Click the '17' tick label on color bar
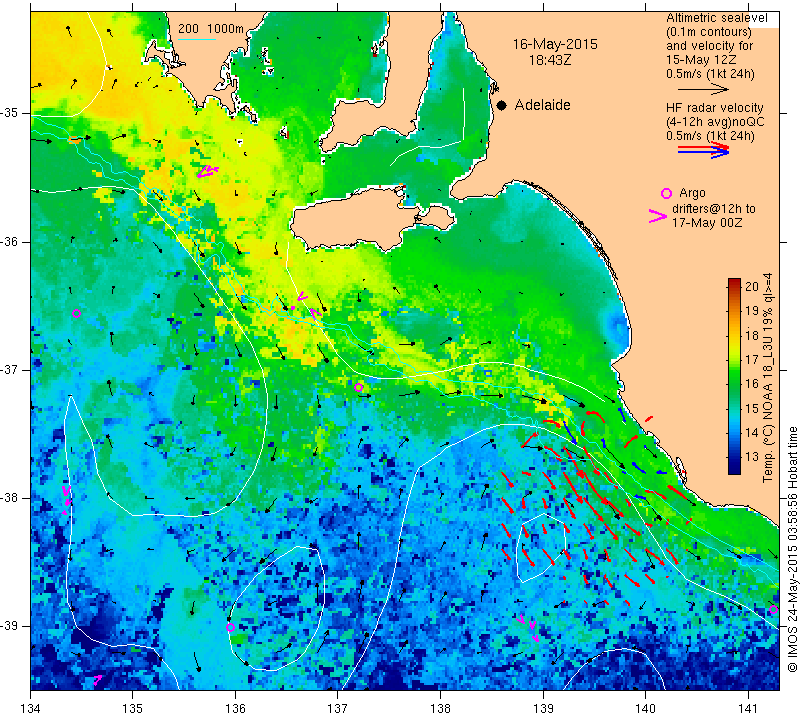Viewport: 800px width, 720px height. [x=752, y=360]
